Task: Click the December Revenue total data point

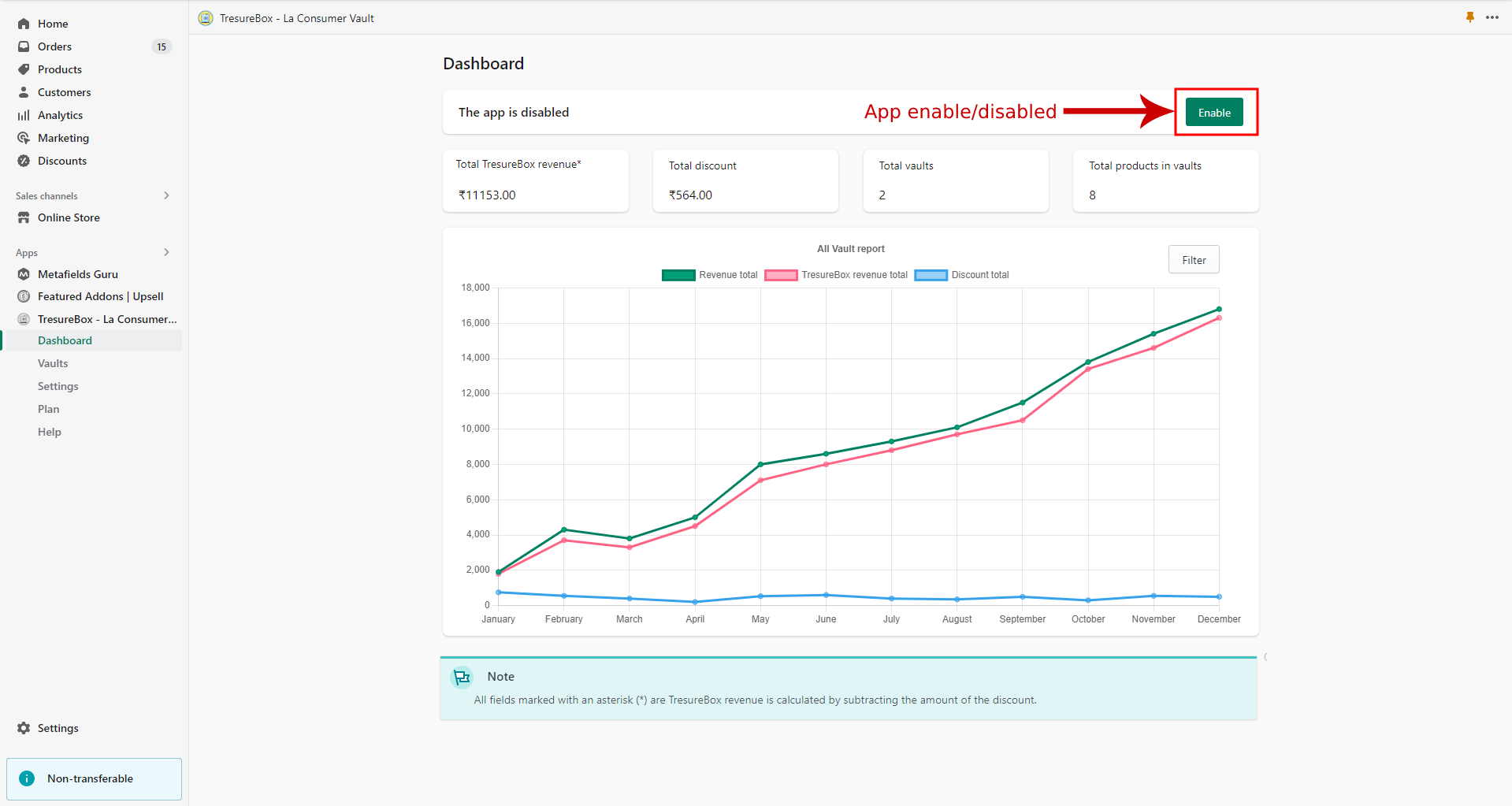Action: (1219, 310)
